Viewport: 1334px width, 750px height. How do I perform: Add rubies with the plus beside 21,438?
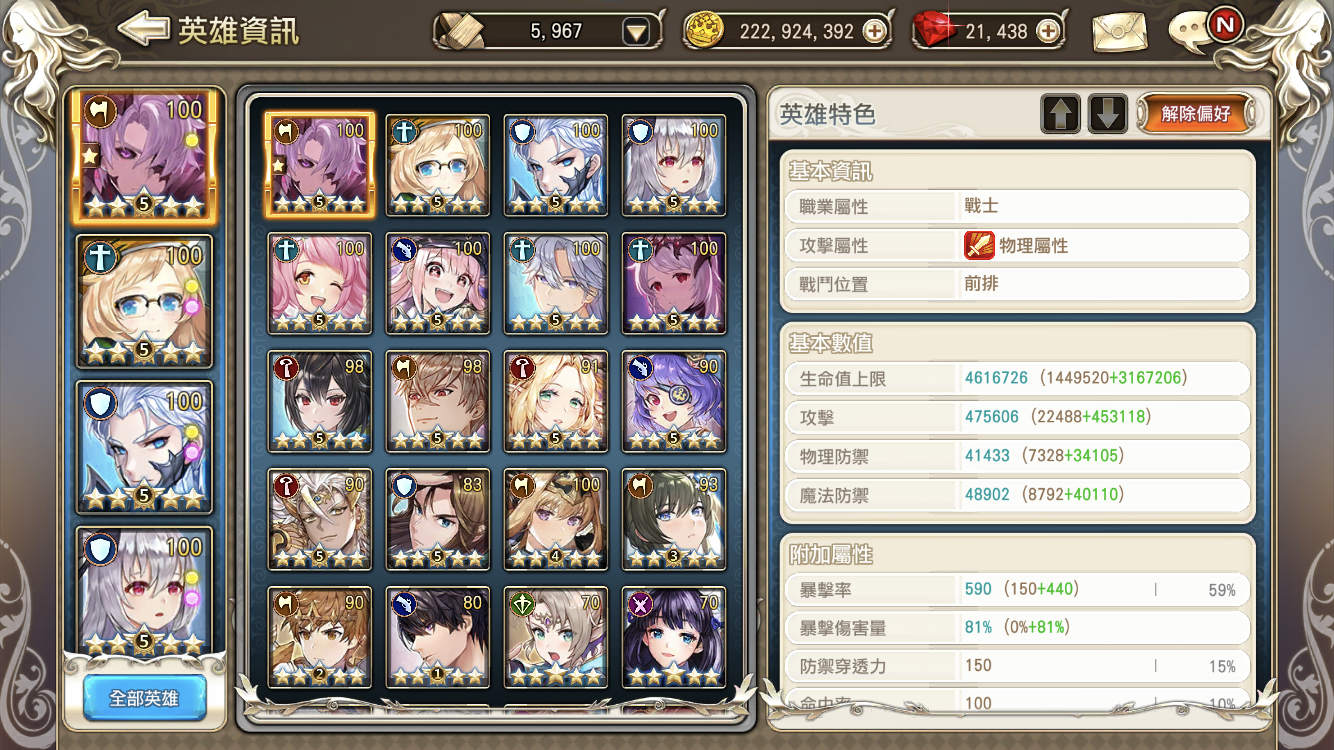pyautogui.click(x=1047, y=32)
